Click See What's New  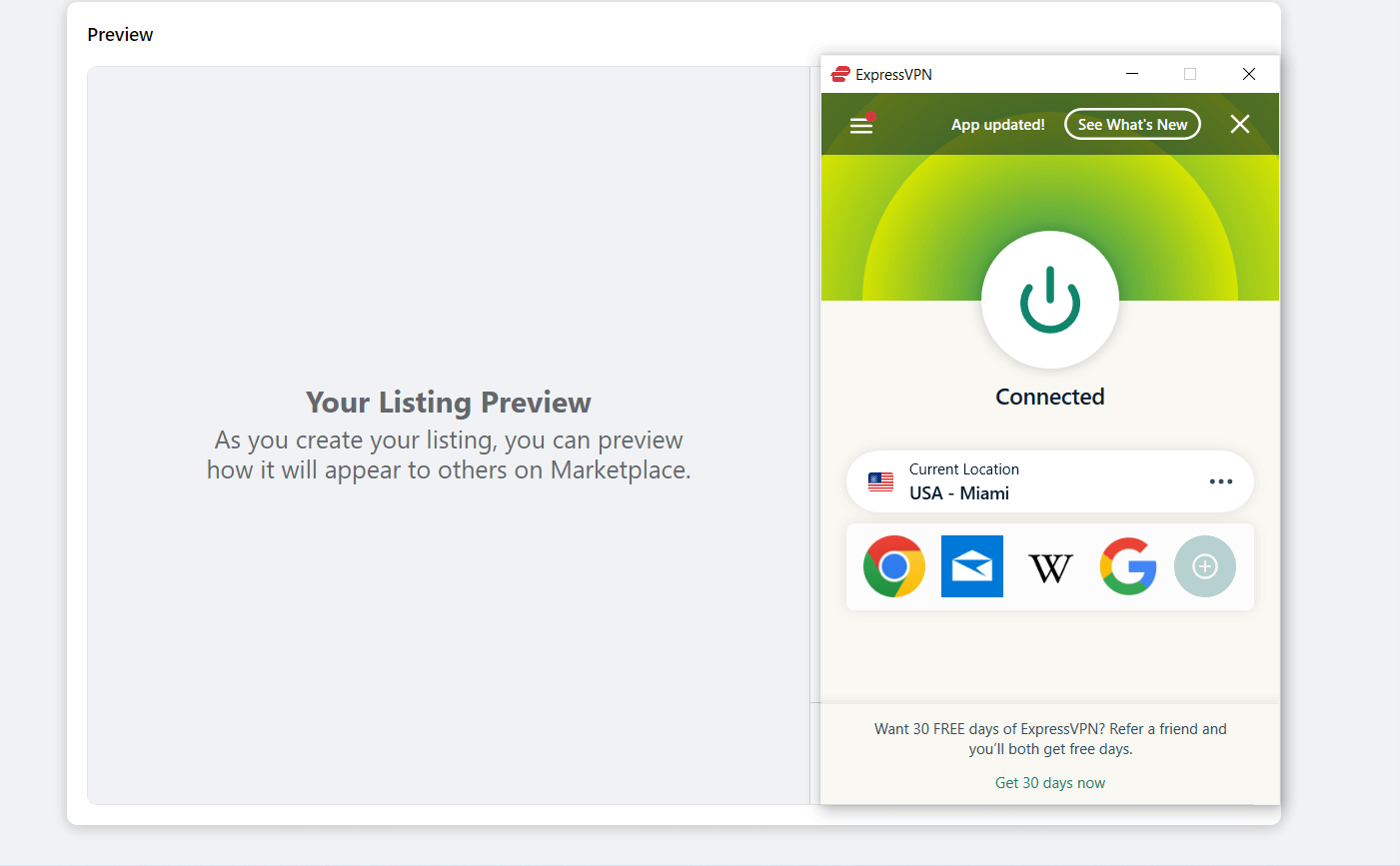1132,124
